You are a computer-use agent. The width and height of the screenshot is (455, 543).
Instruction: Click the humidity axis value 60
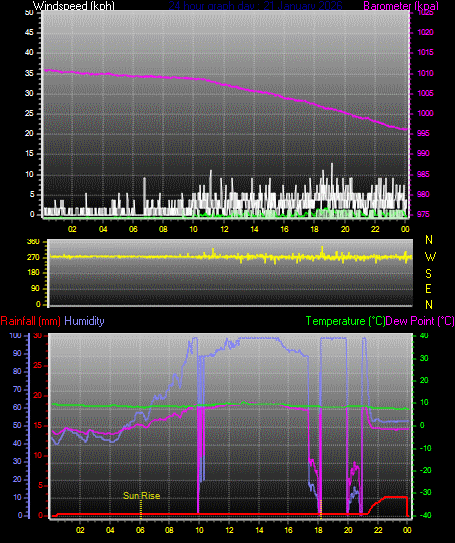click(x=17, y=408)
